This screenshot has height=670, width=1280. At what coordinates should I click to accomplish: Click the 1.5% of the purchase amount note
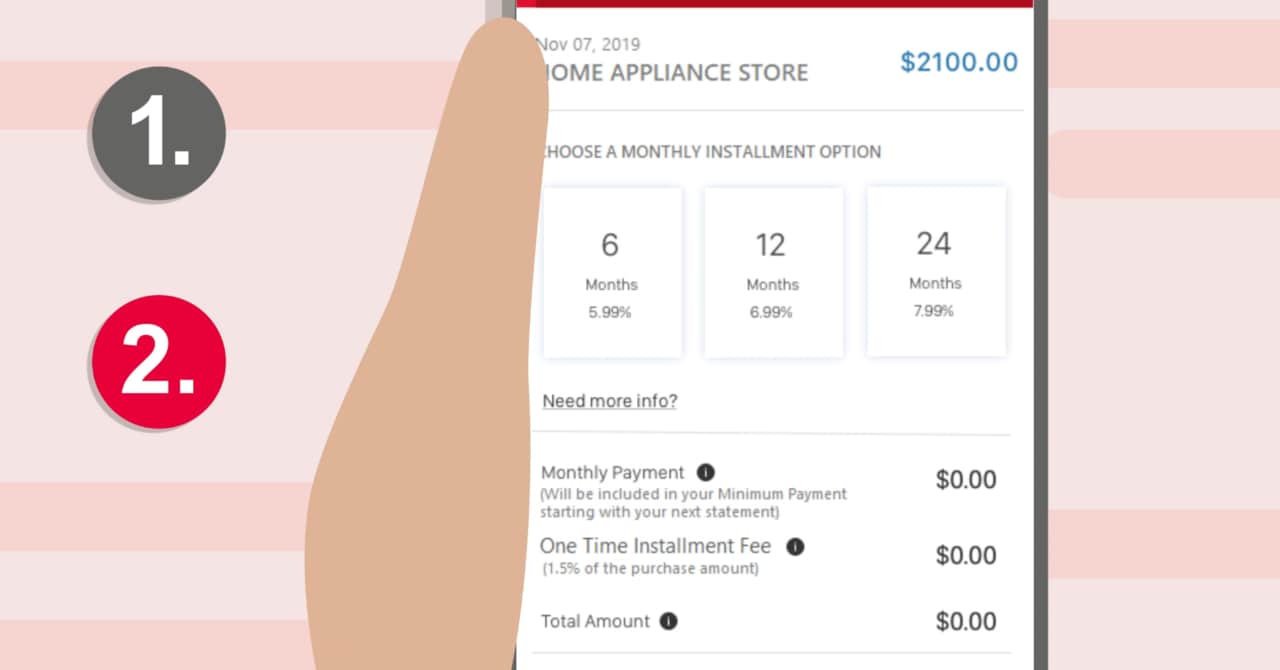(650, 569)
